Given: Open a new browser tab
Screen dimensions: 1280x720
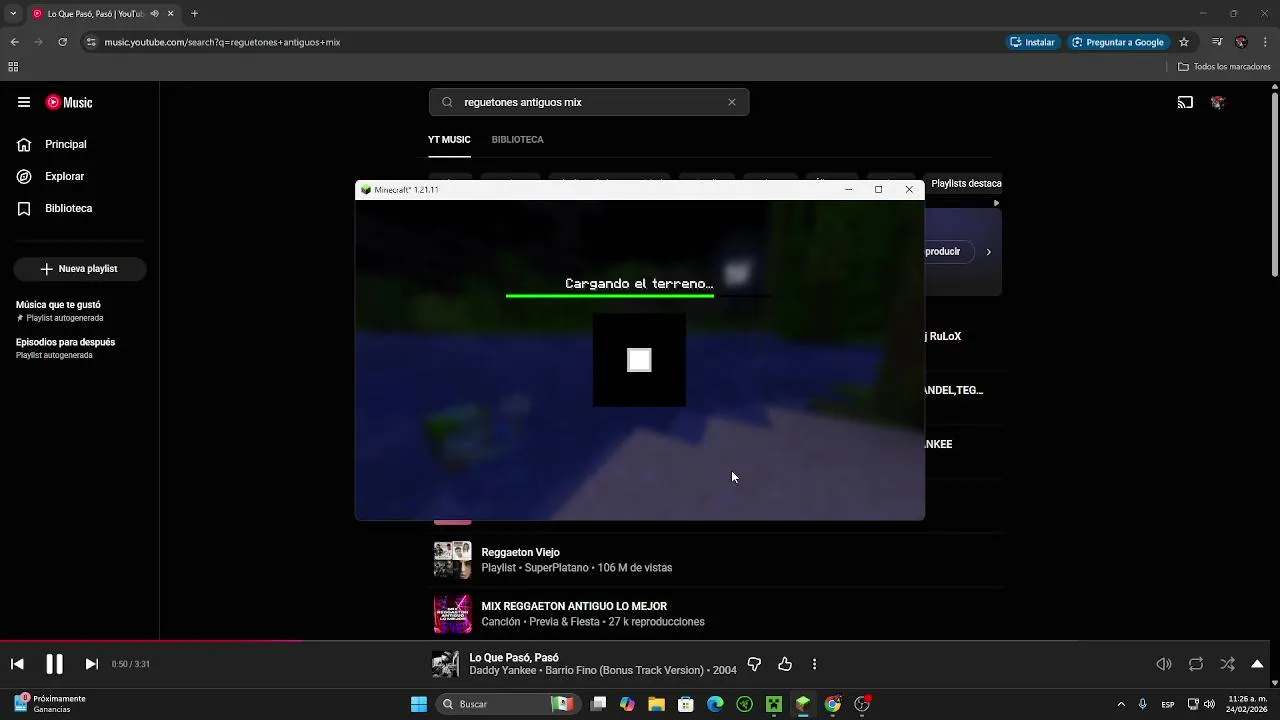Looking at the screenshot, I should (194, 14).
